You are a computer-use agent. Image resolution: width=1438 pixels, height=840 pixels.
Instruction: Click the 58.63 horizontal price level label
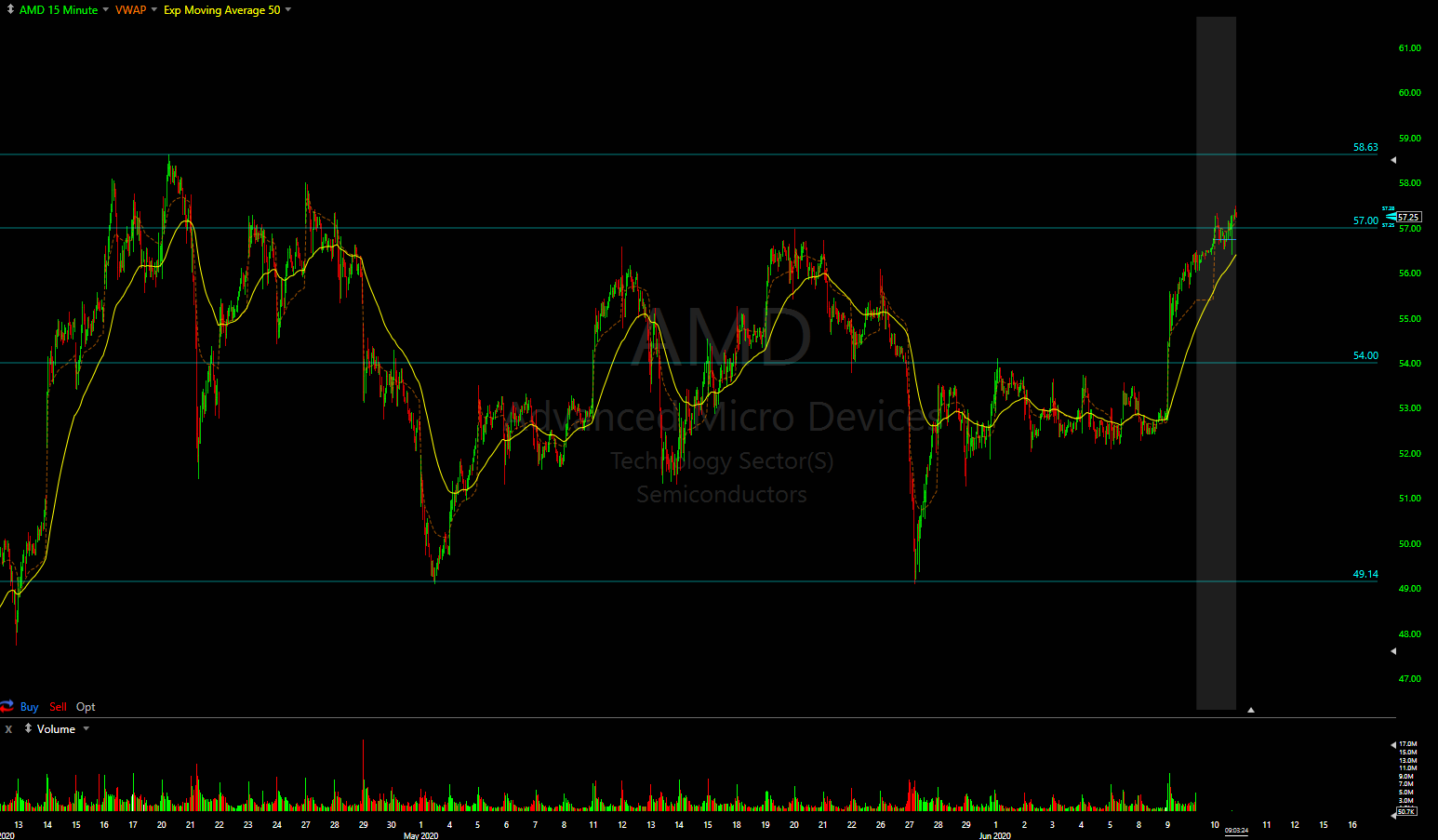(x=1365, y=147)
